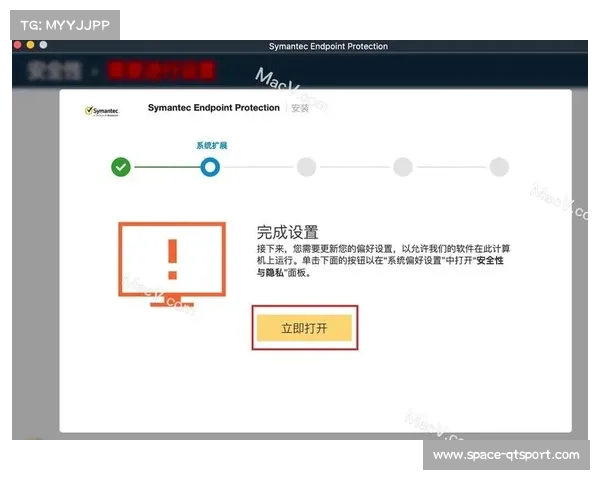This screenshot has width=600, height=480.
Task: Click the 系统扩展 step label
Action: tap(211, 145)
